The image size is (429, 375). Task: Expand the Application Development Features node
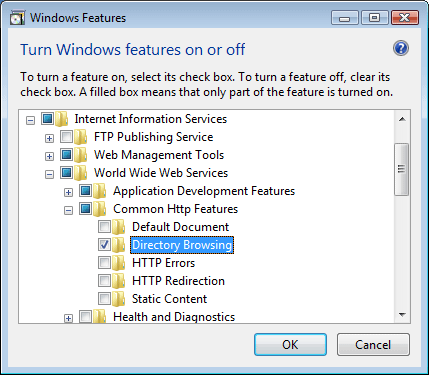click(x=68, y=192)
